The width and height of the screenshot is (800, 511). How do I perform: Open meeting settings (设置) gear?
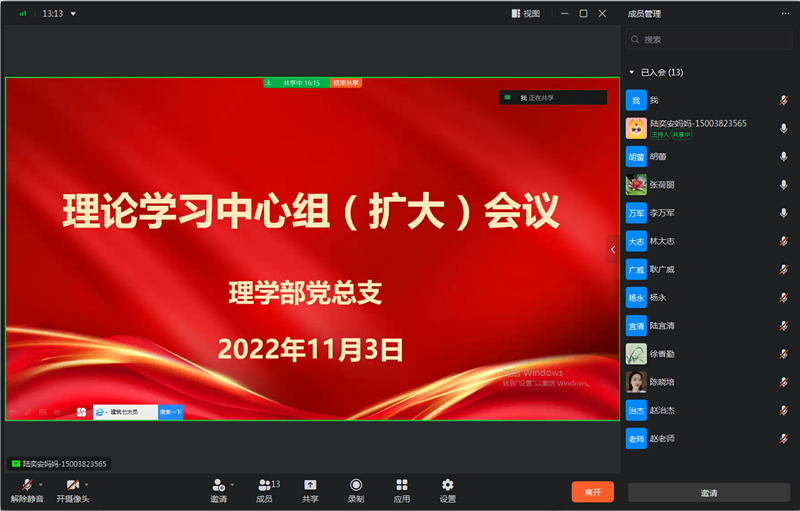coord(447,485)
